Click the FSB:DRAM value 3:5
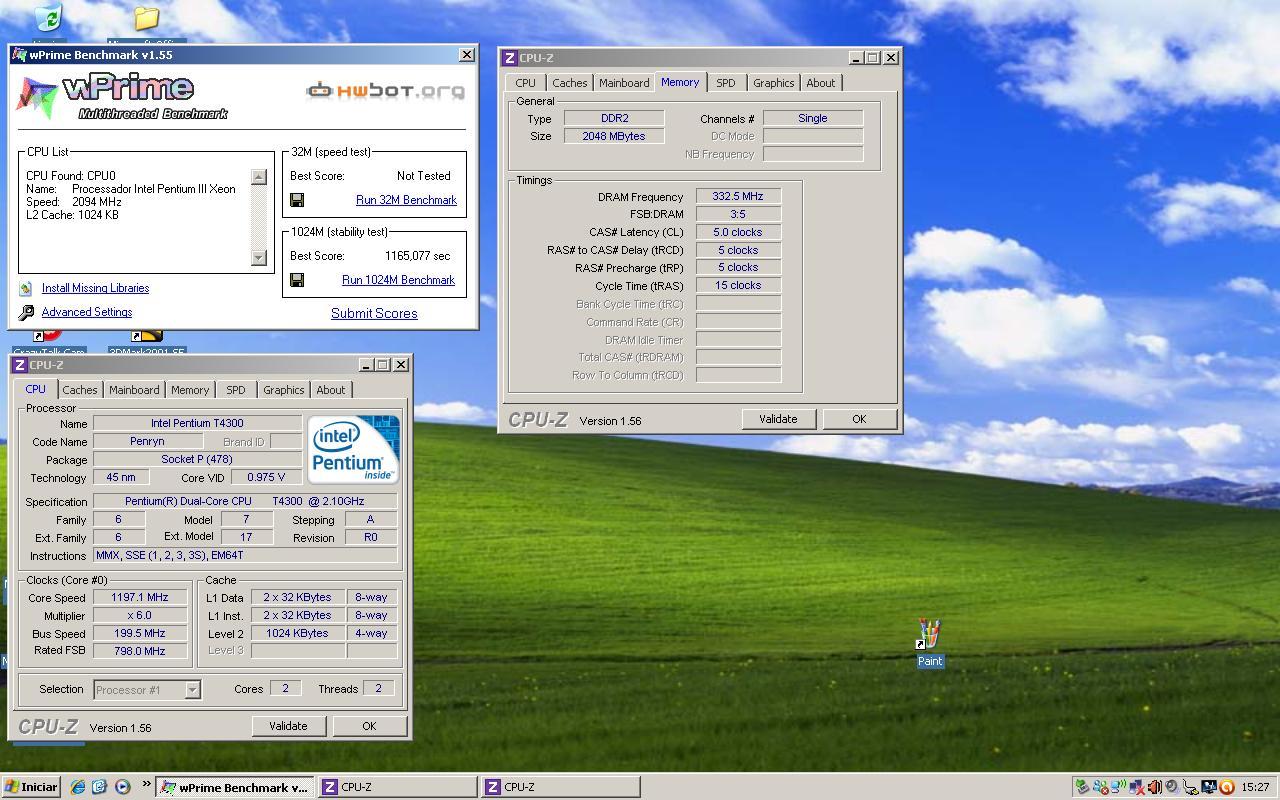This screenshot has height=800, width=1280. click(x=738, y=214)
